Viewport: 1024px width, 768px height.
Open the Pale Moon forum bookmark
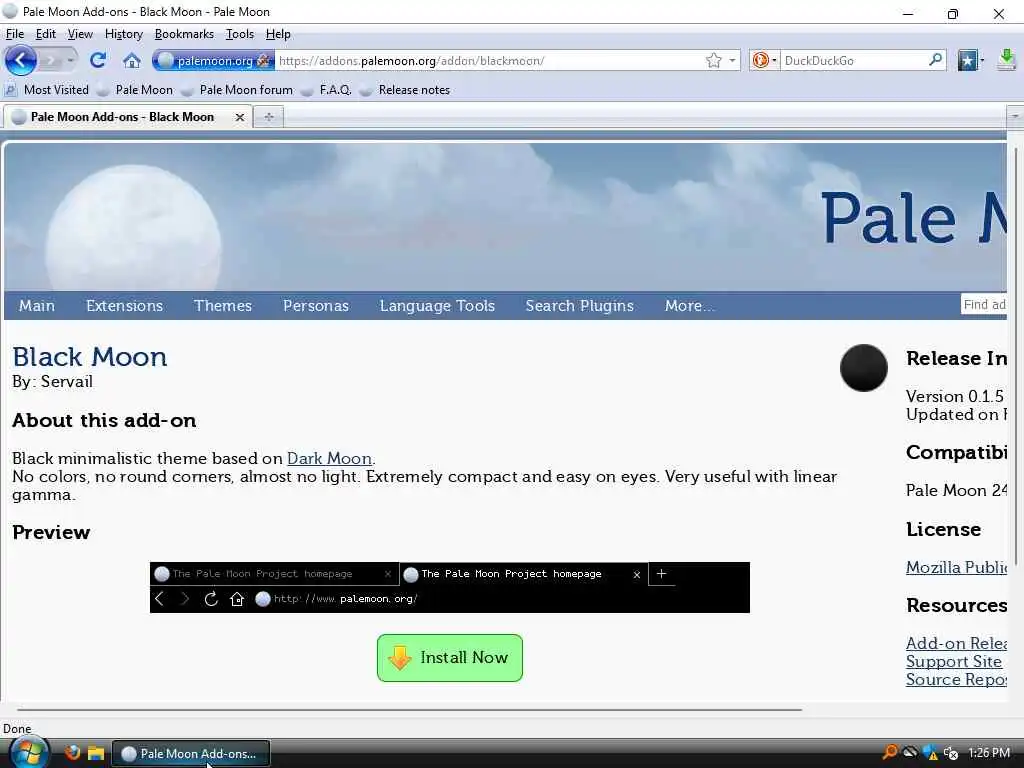(x=238, y=89)
